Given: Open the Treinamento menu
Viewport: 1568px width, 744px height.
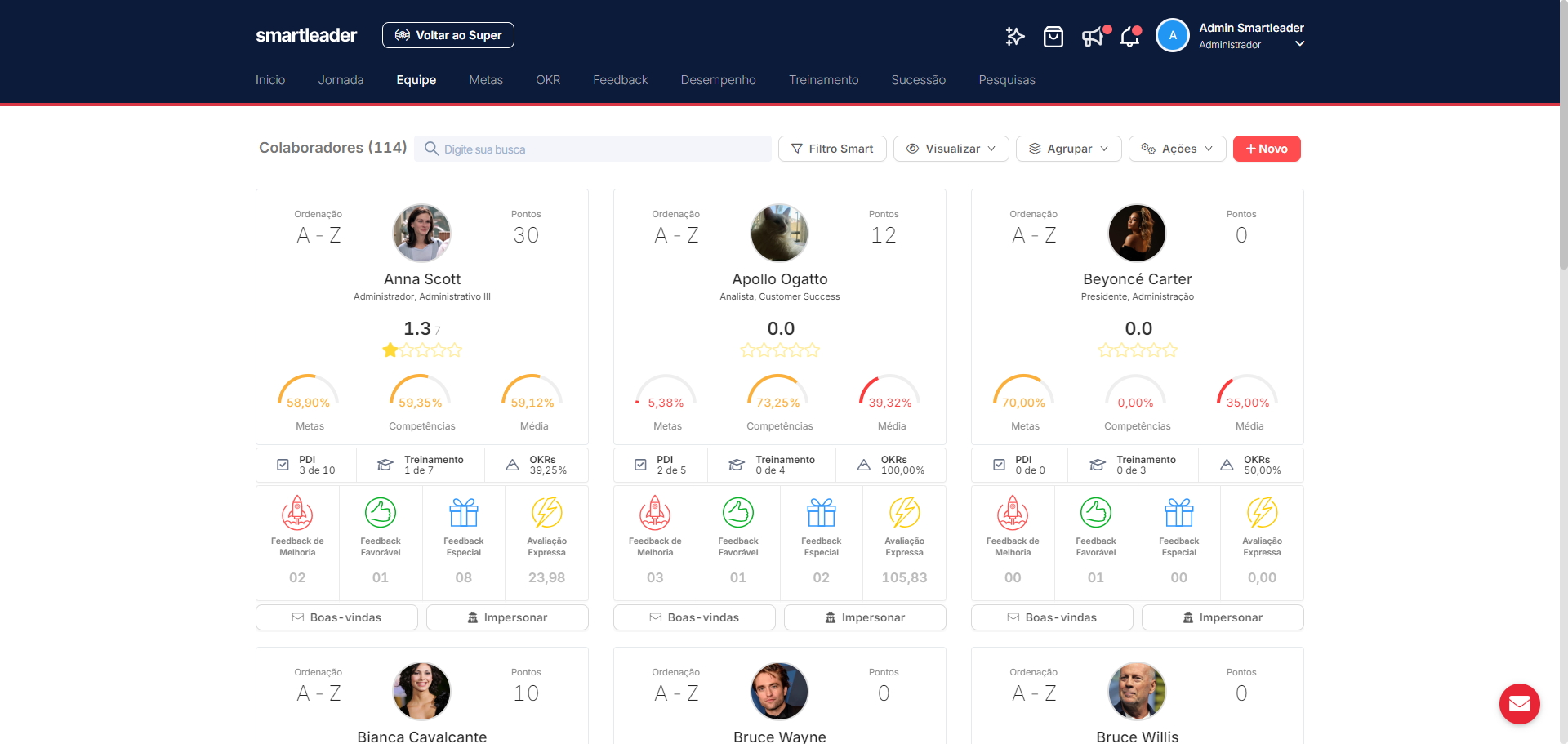Looking at the screenshot, I should (824, 80).
